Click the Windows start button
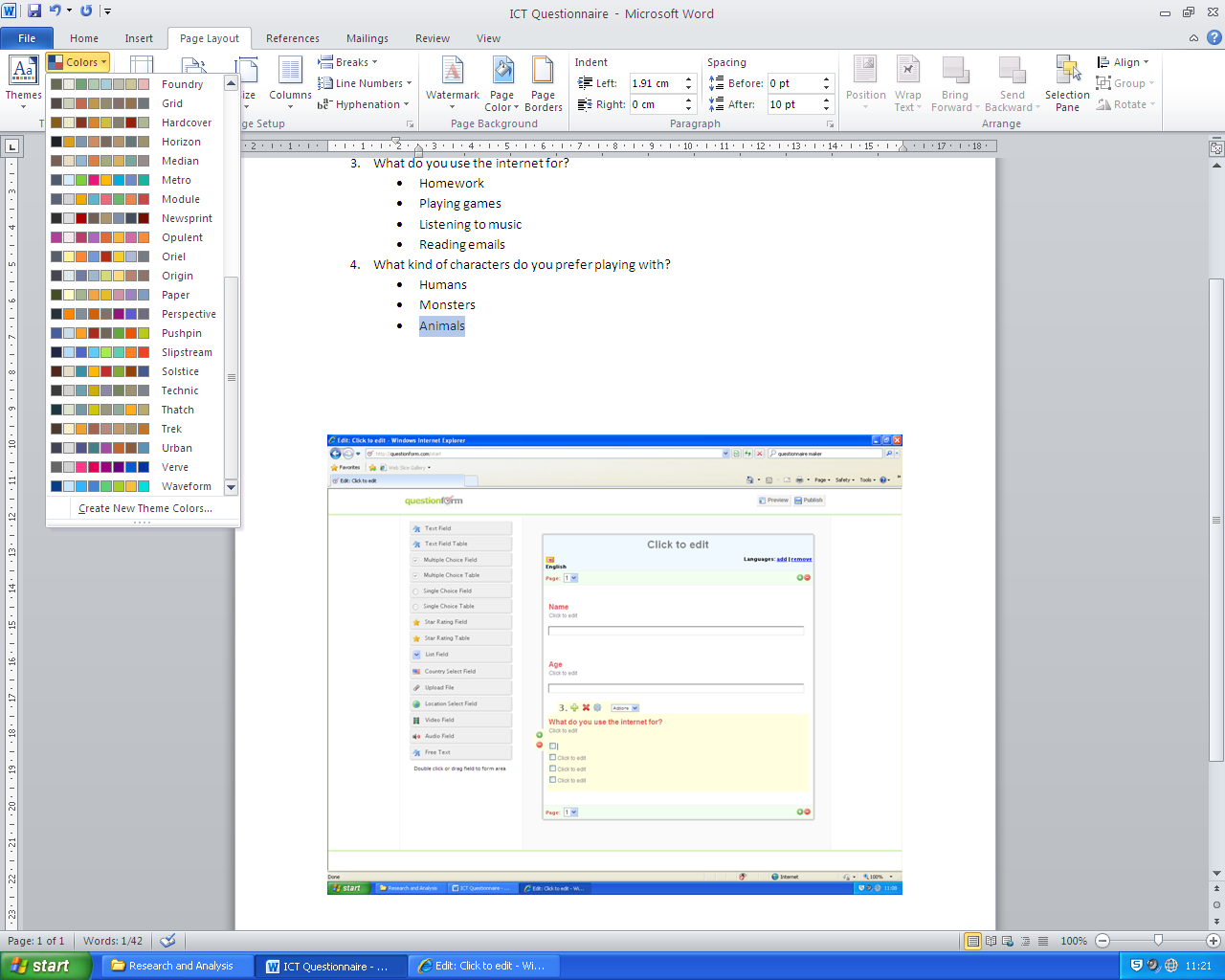 [x=45, y=966]
